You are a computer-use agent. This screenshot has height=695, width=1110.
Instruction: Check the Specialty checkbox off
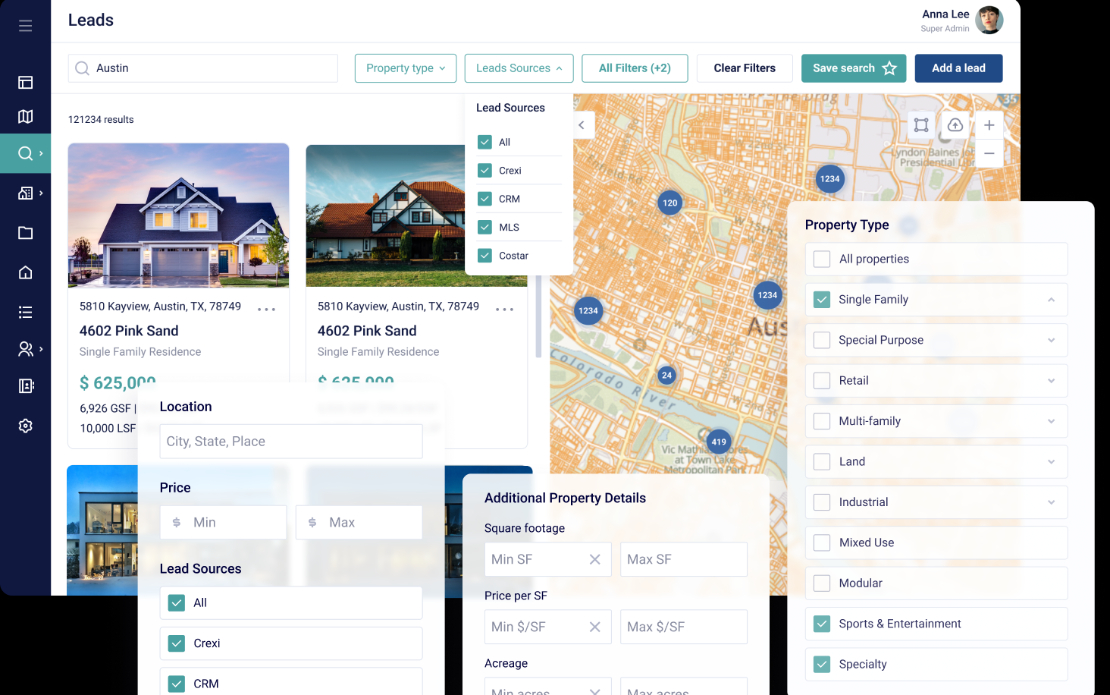(822, 664)
